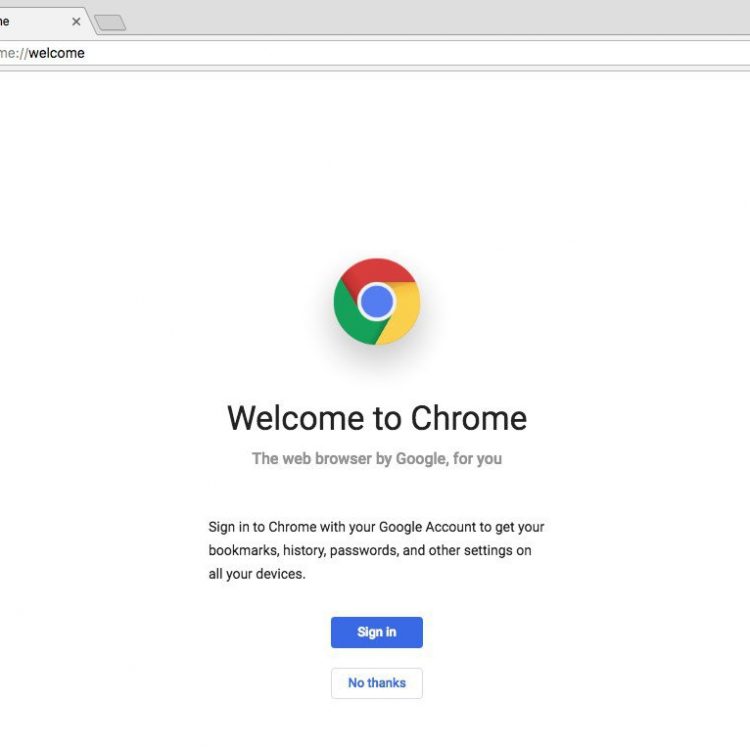Click the word "welcome" in the URL

[57, 53]
